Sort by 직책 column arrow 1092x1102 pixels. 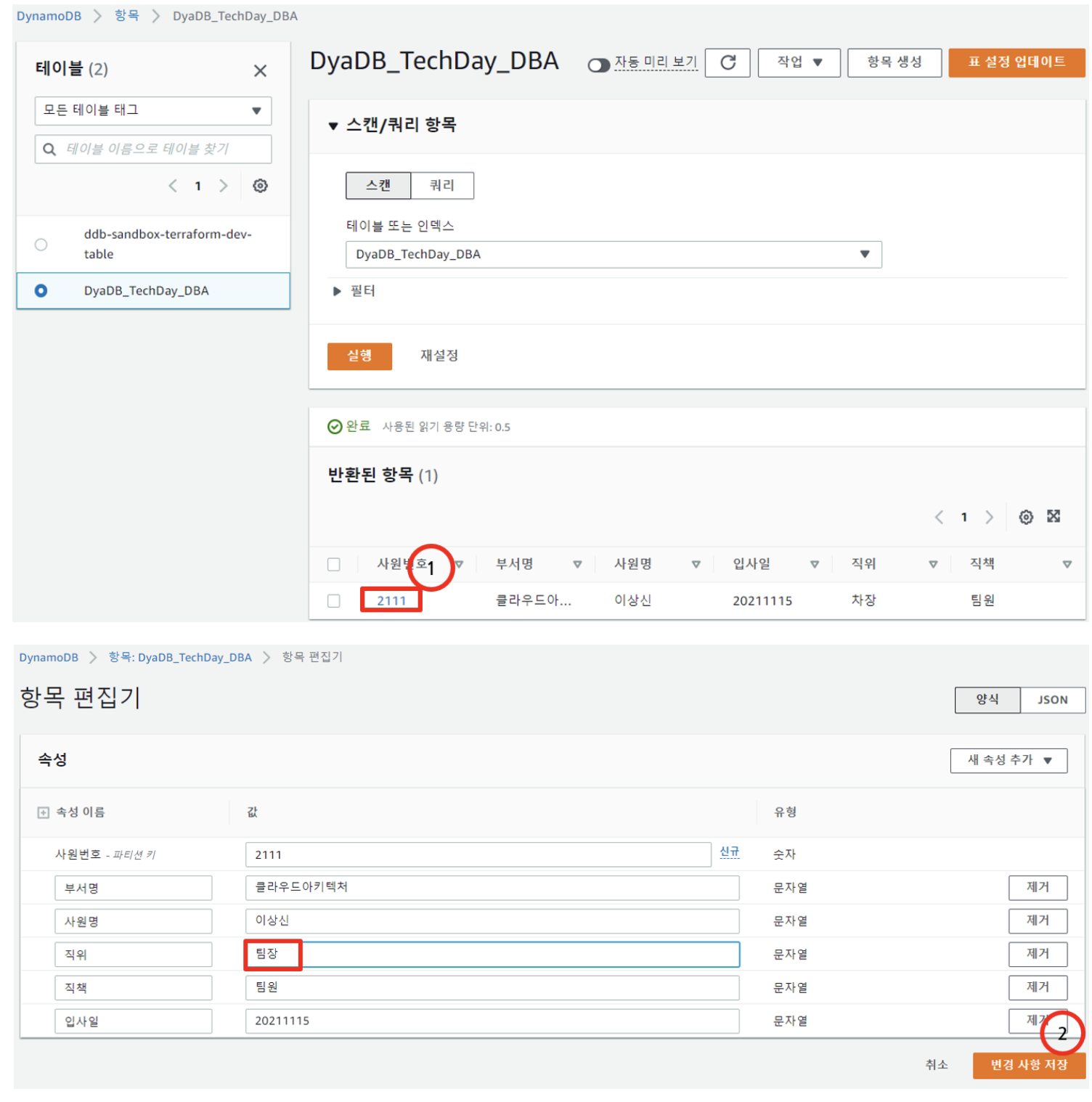click(x=1067, y=564)
